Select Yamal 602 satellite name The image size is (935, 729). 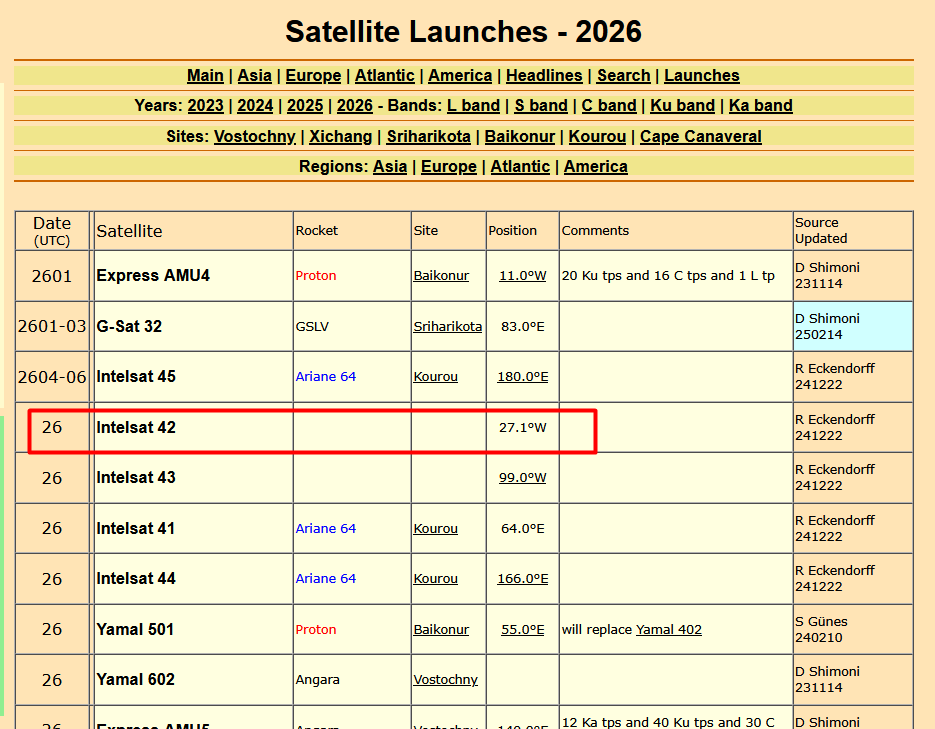[136, 680]
